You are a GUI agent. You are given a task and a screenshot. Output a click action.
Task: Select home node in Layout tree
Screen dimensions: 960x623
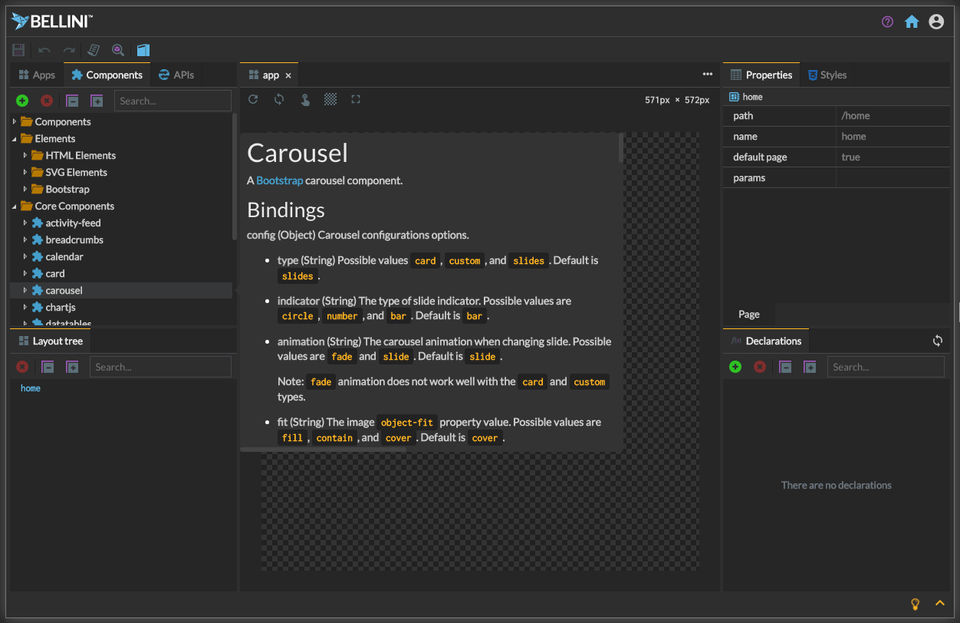[31, 388]
